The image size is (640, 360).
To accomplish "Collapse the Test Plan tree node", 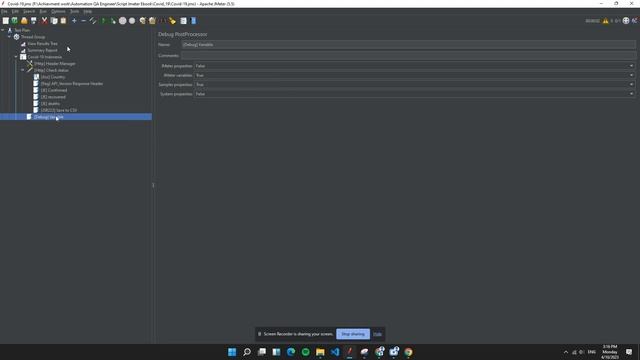I will 3,30.
